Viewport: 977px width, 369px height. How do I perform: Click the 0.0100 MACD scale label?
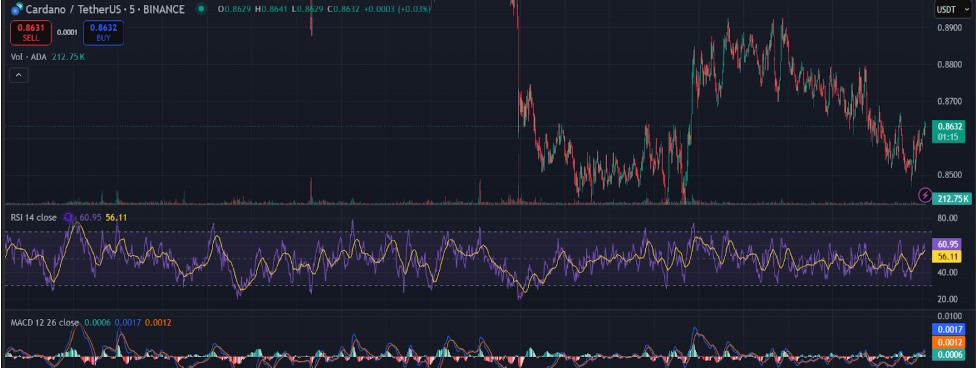[950, 317]
